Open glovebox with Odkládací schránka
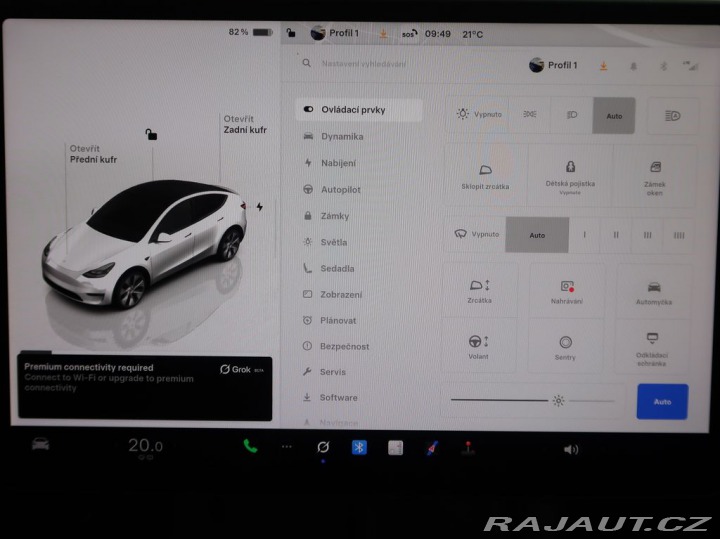Image resolution: width=720 pixels, height=539 pixels. tap(652, 348)
